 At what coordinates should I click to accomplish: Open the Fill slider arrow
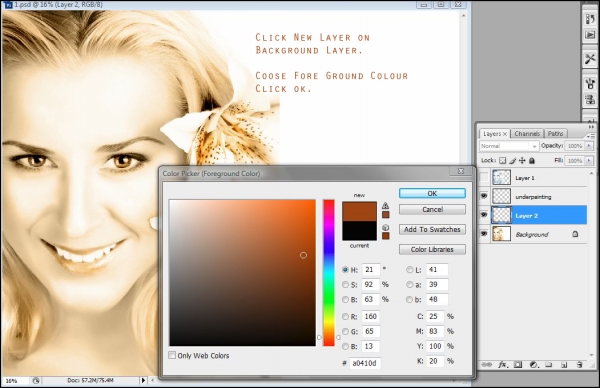pyautogui.click(x=589, y=161)
